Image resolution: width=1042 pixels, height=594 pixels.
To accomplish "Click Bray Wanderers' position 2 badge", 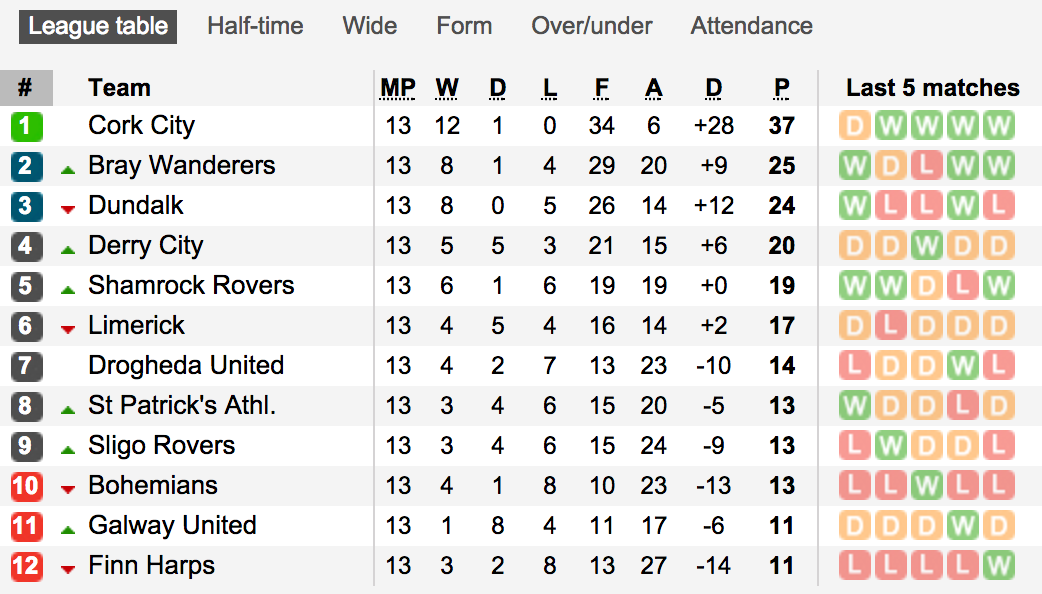I will coord(26,166).
